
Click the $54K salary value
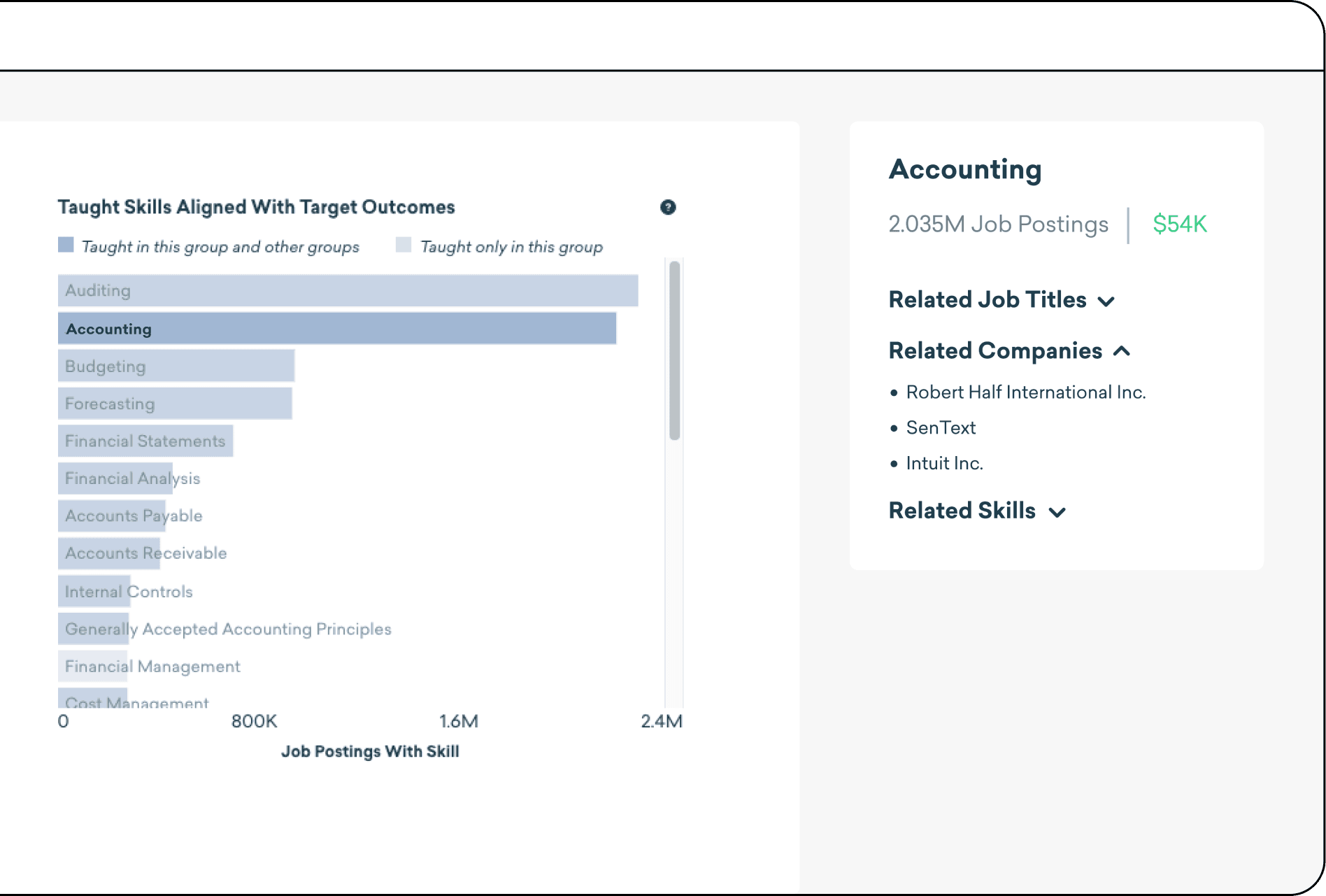[1180, 225]
